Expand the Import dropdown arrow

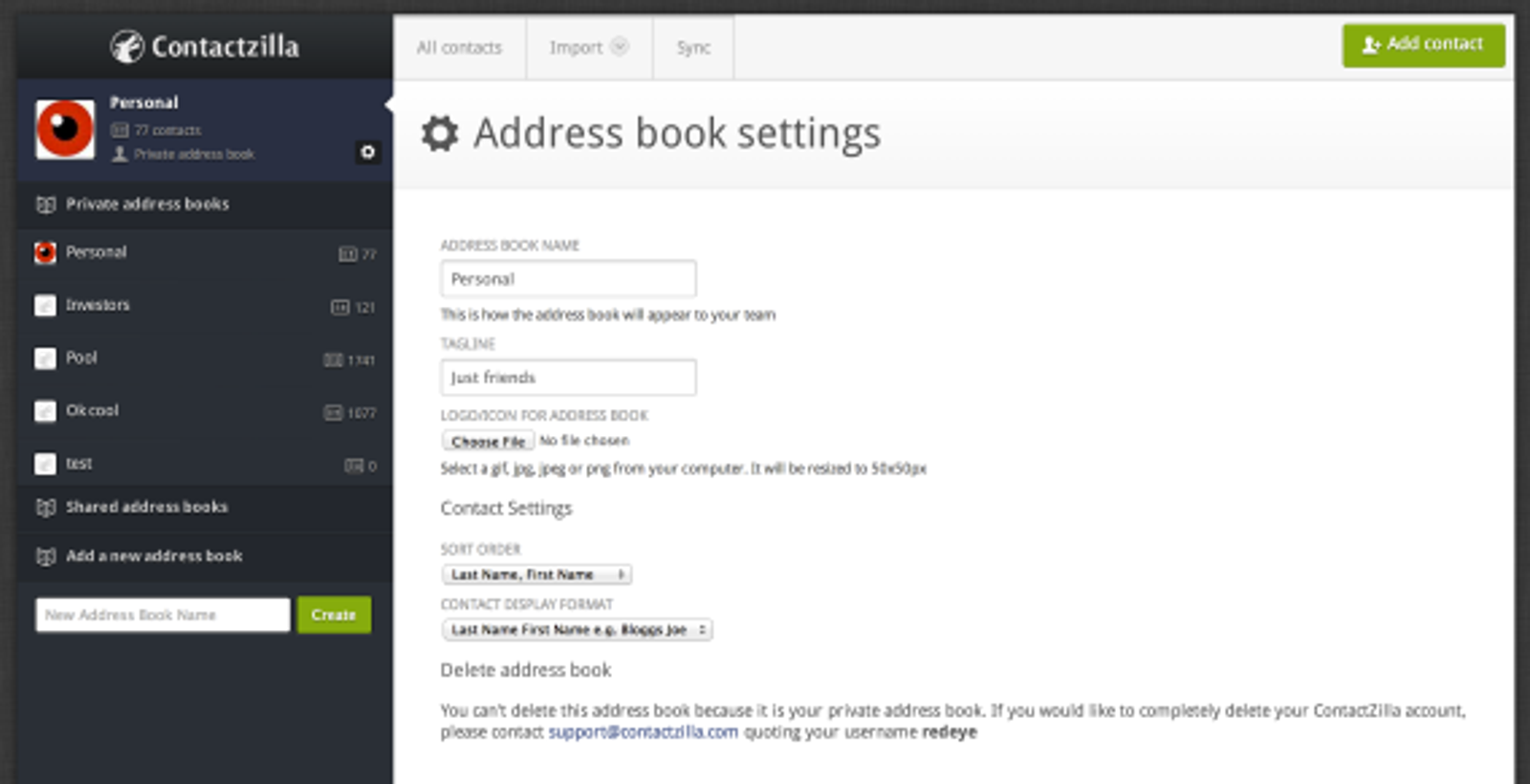620,46
